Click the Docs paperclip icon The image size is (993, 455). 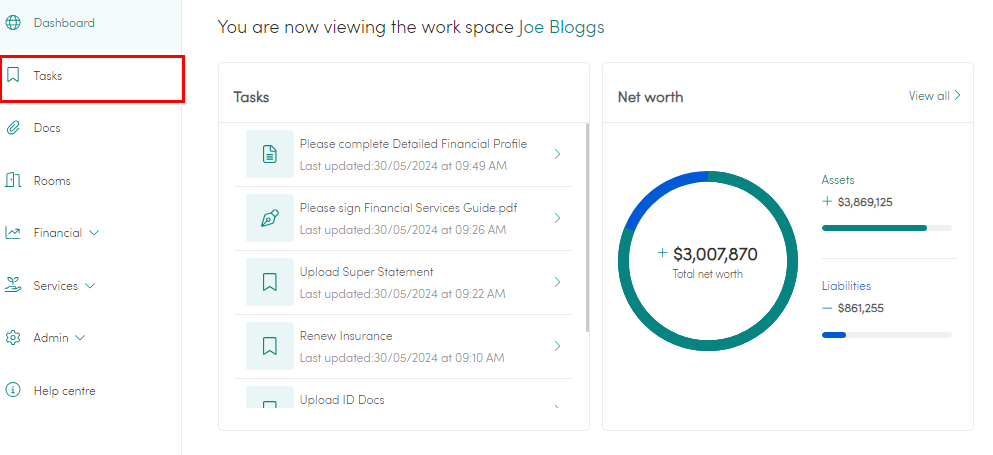point(13,128)
